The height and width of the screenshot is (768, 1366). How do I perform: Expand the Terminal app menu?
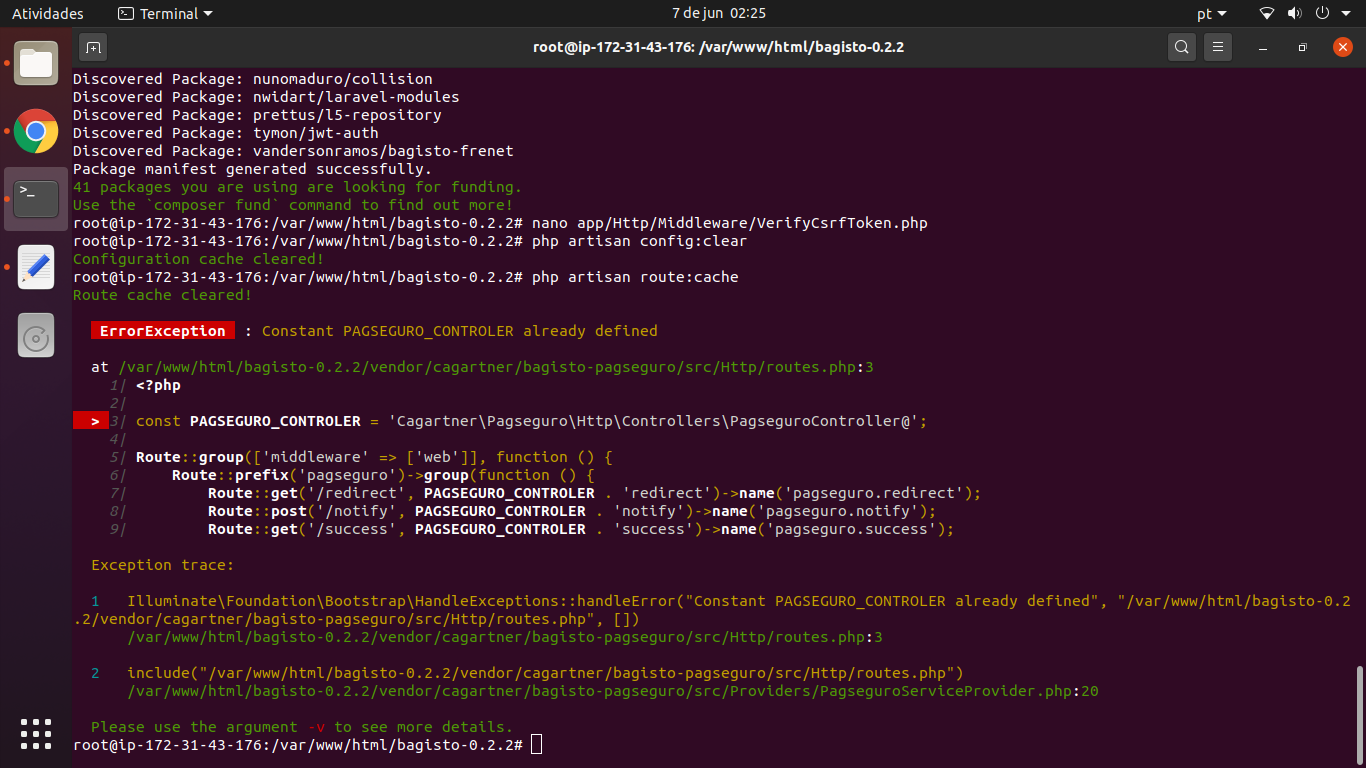coord(165,14)
